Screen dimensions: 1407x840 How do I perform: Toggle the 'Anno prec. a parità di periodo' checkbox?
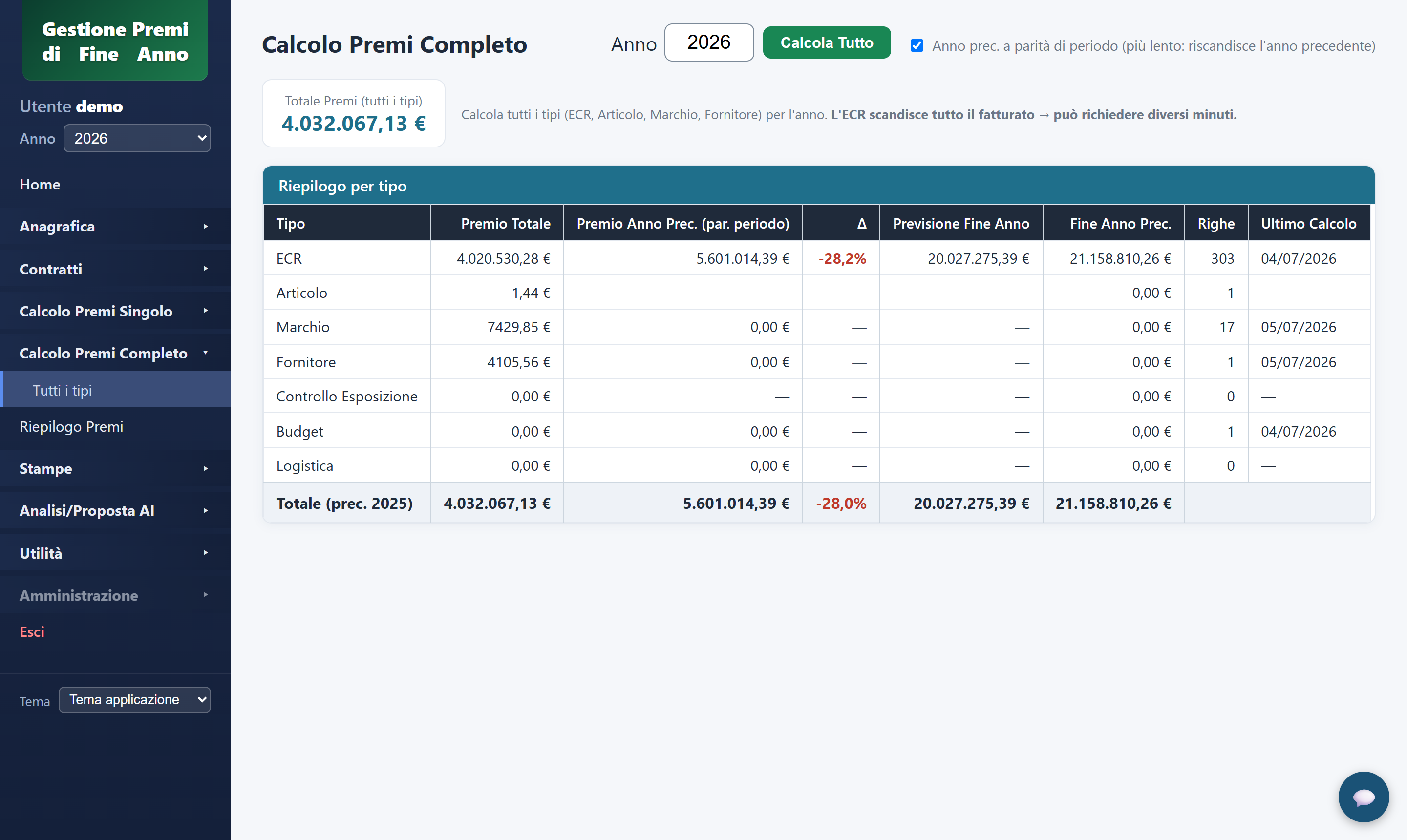click(x=917, y=45)
